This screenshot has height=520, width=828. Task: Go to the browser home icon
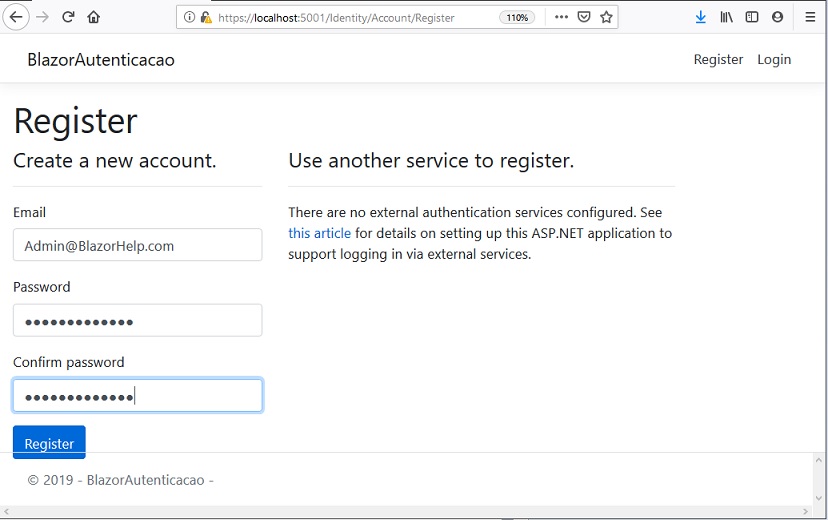pos(94,17)
